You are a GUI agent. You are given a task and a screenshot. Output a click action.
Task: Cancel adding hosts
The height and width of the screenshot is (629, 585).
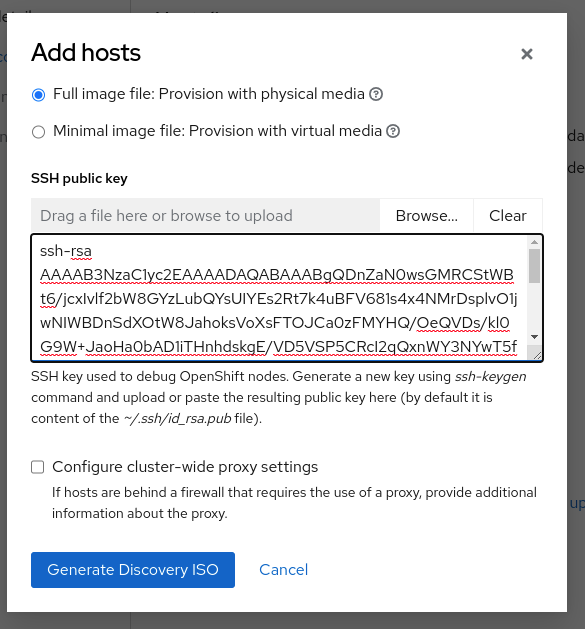coord(283,570)
